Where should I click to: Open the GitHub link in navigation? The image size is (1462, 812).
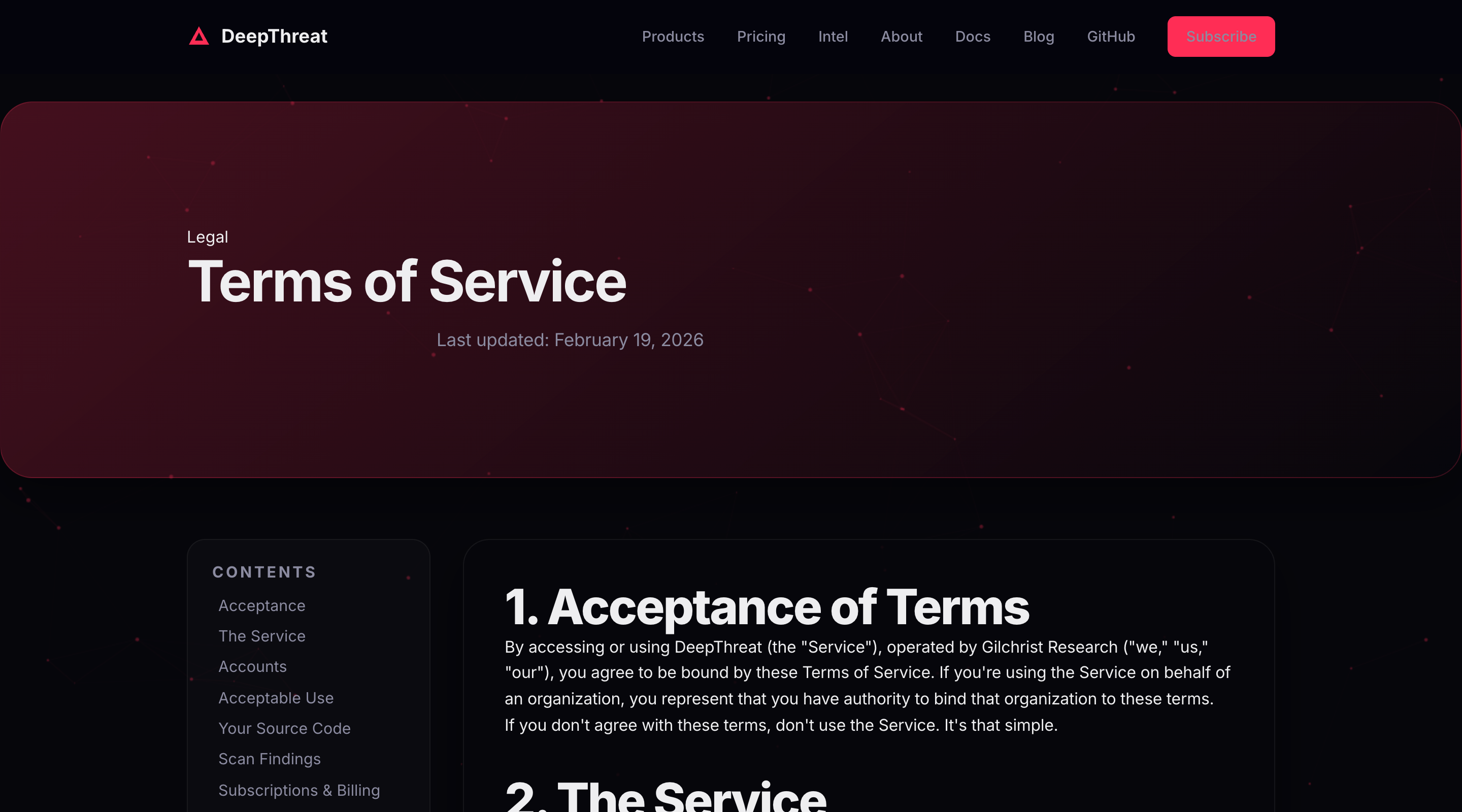1110,37
